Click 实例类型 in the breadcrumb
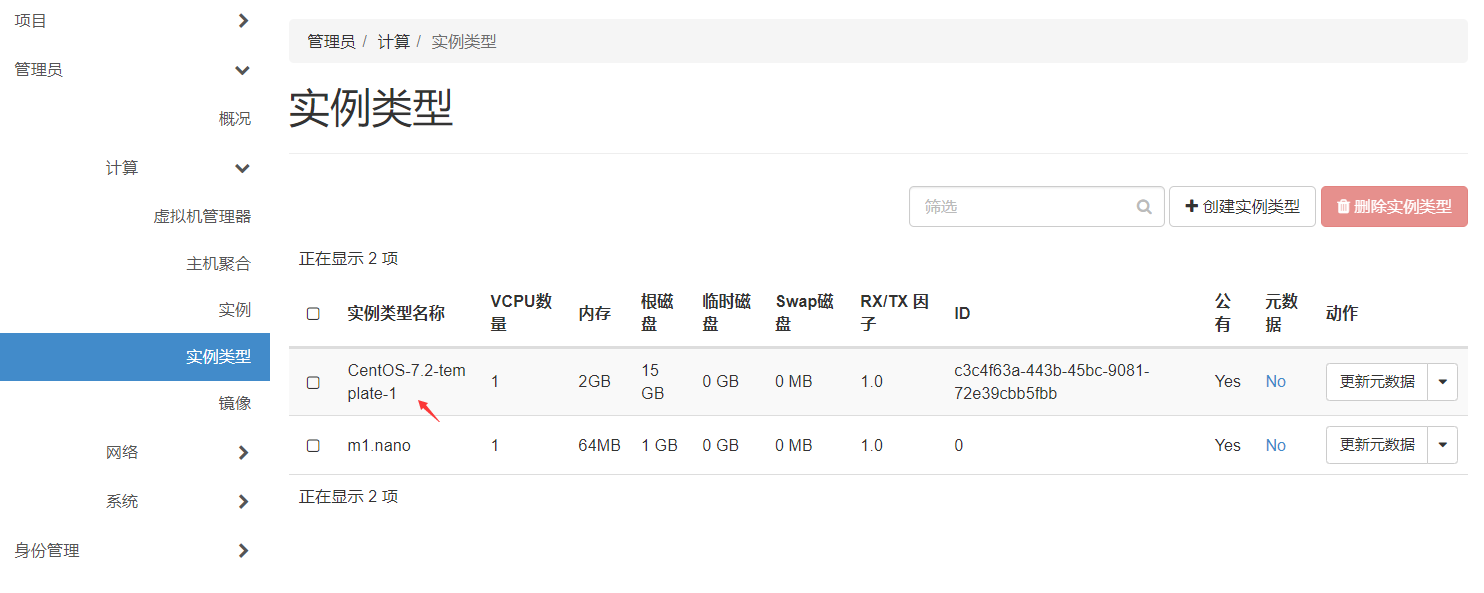 coord(464,41)
